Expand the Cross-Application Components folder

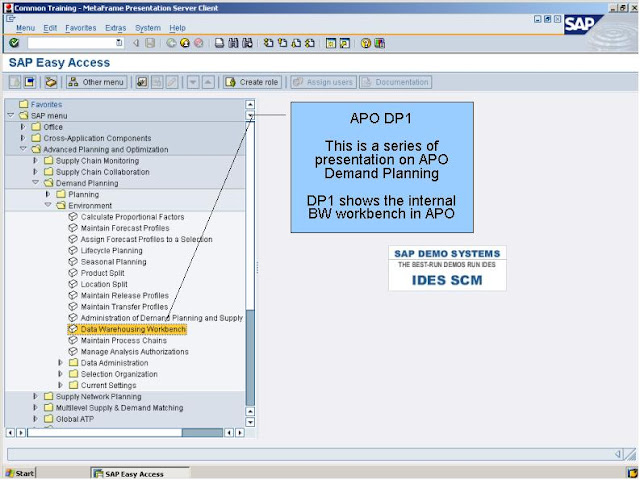coord(23,138)
